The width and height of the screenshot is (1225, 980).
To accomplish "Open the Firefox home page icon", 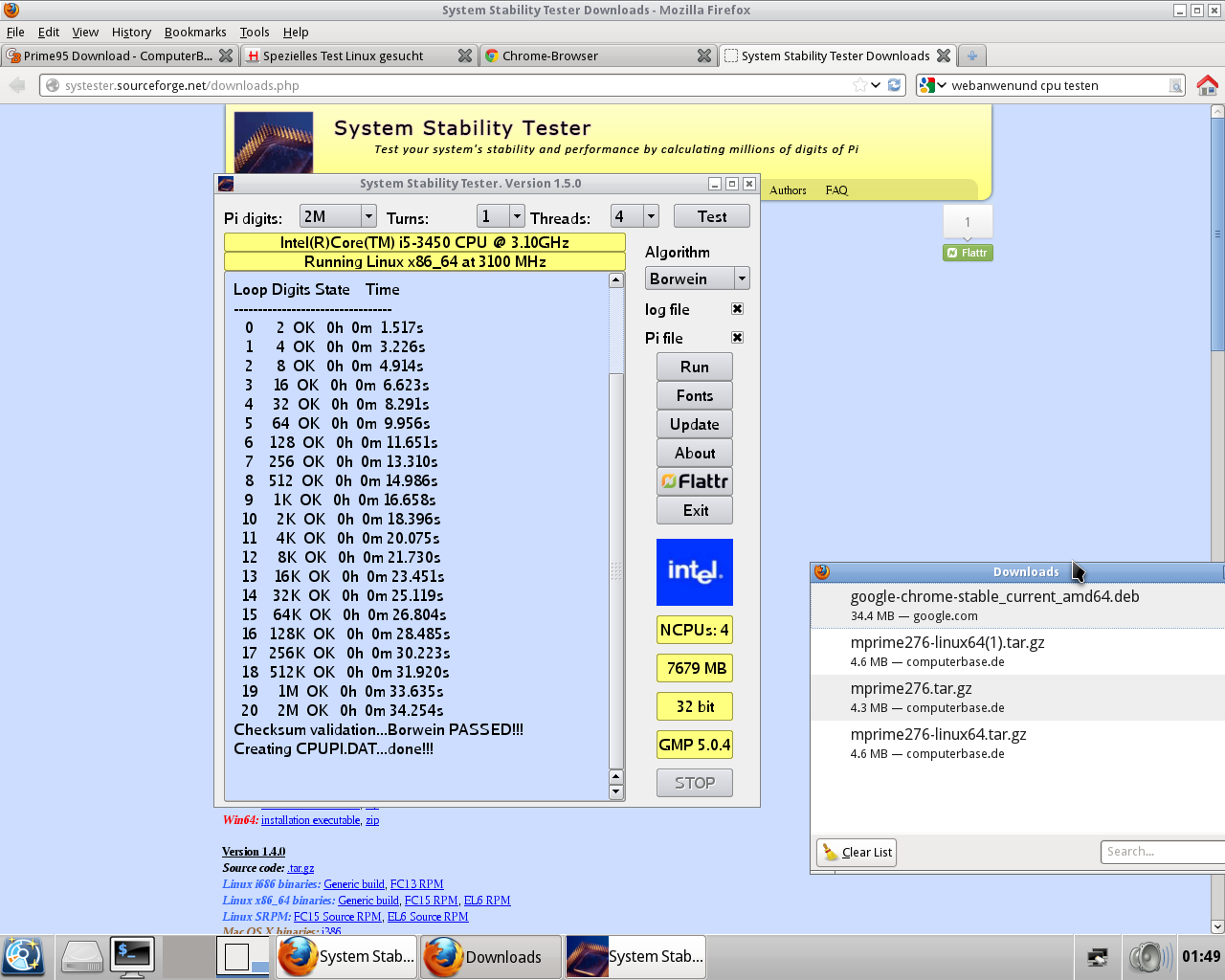I will (1208, 85).
